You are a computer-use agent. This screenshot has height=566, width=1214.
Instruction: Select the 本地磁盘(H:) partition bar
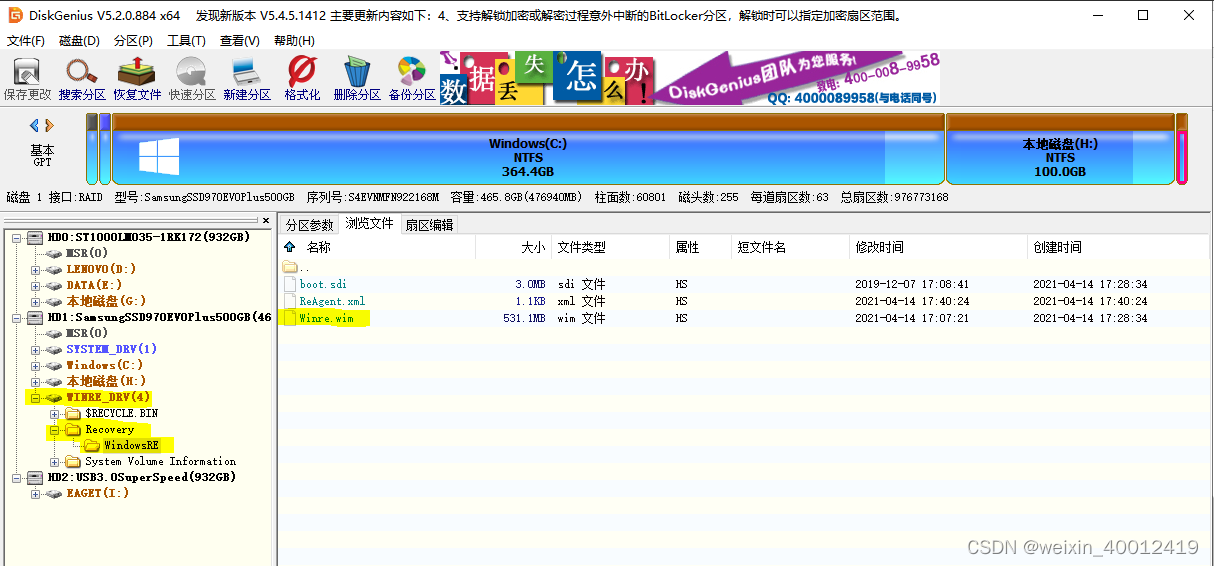pos(1060,149)
